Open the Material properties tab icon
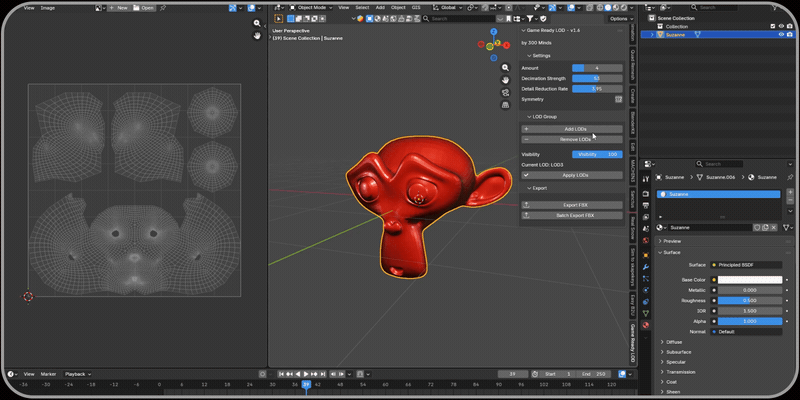800x400 pixels. pyautogui.click(x=645, y=325)
